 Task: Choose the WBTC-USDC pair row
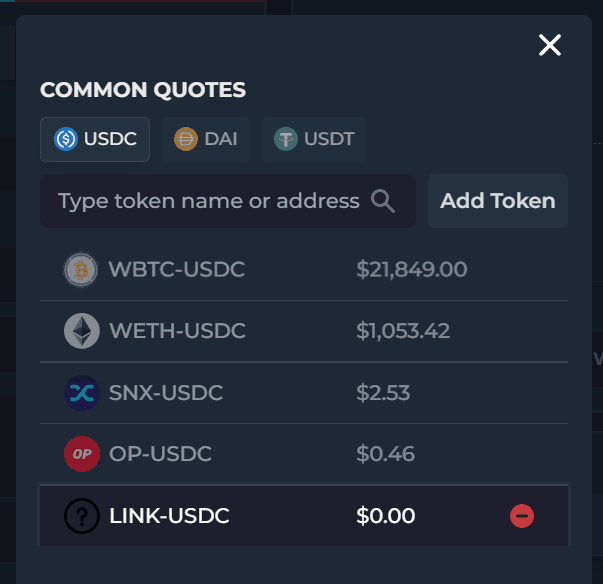pos(304,270)
